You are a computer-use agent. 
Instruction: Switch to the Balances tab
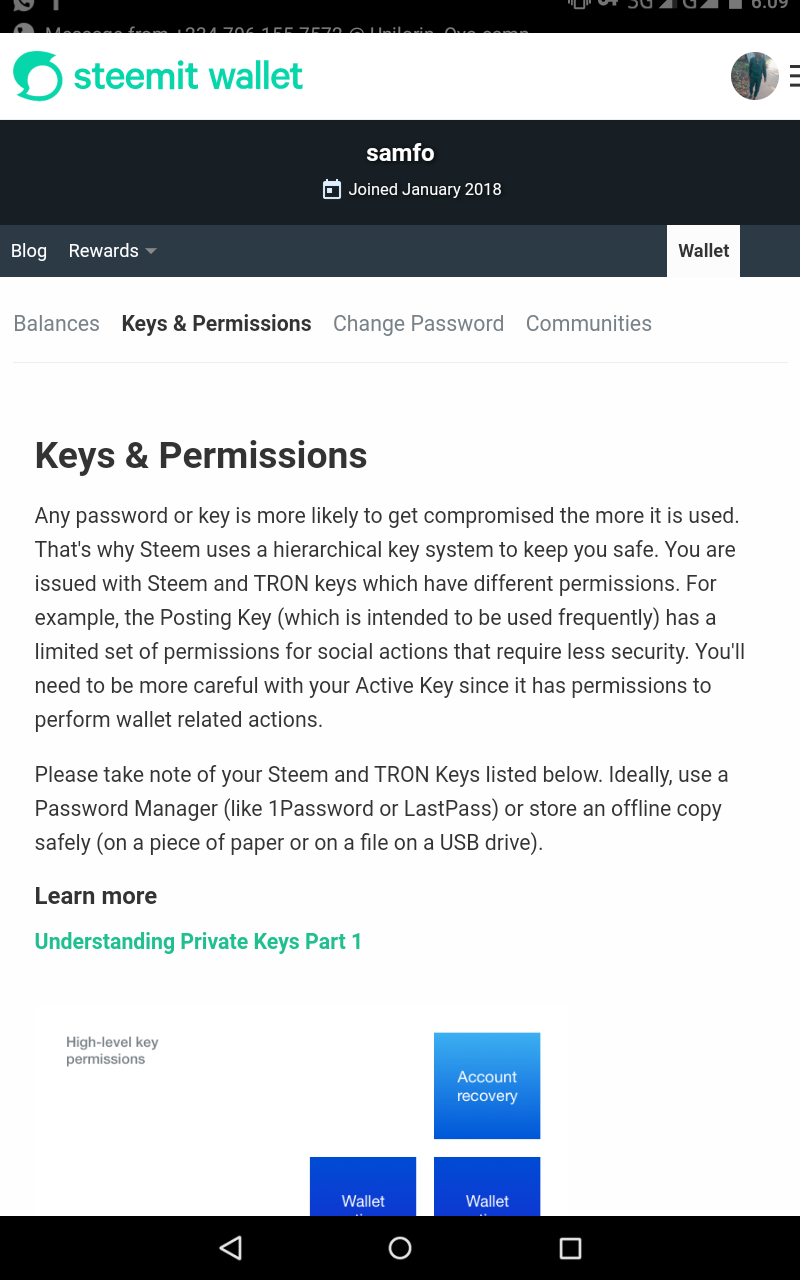(57, 324)
